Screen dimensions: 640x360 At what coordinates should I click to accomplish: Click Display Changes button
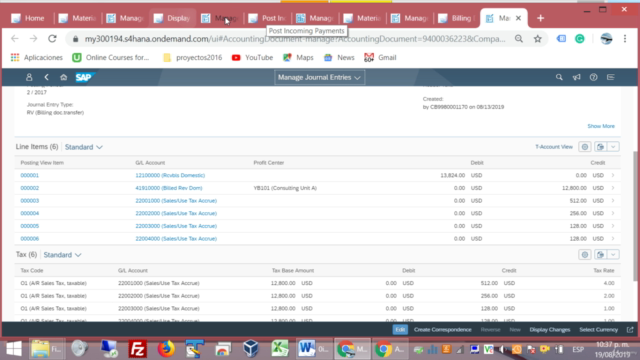click(x=549, y=330)
